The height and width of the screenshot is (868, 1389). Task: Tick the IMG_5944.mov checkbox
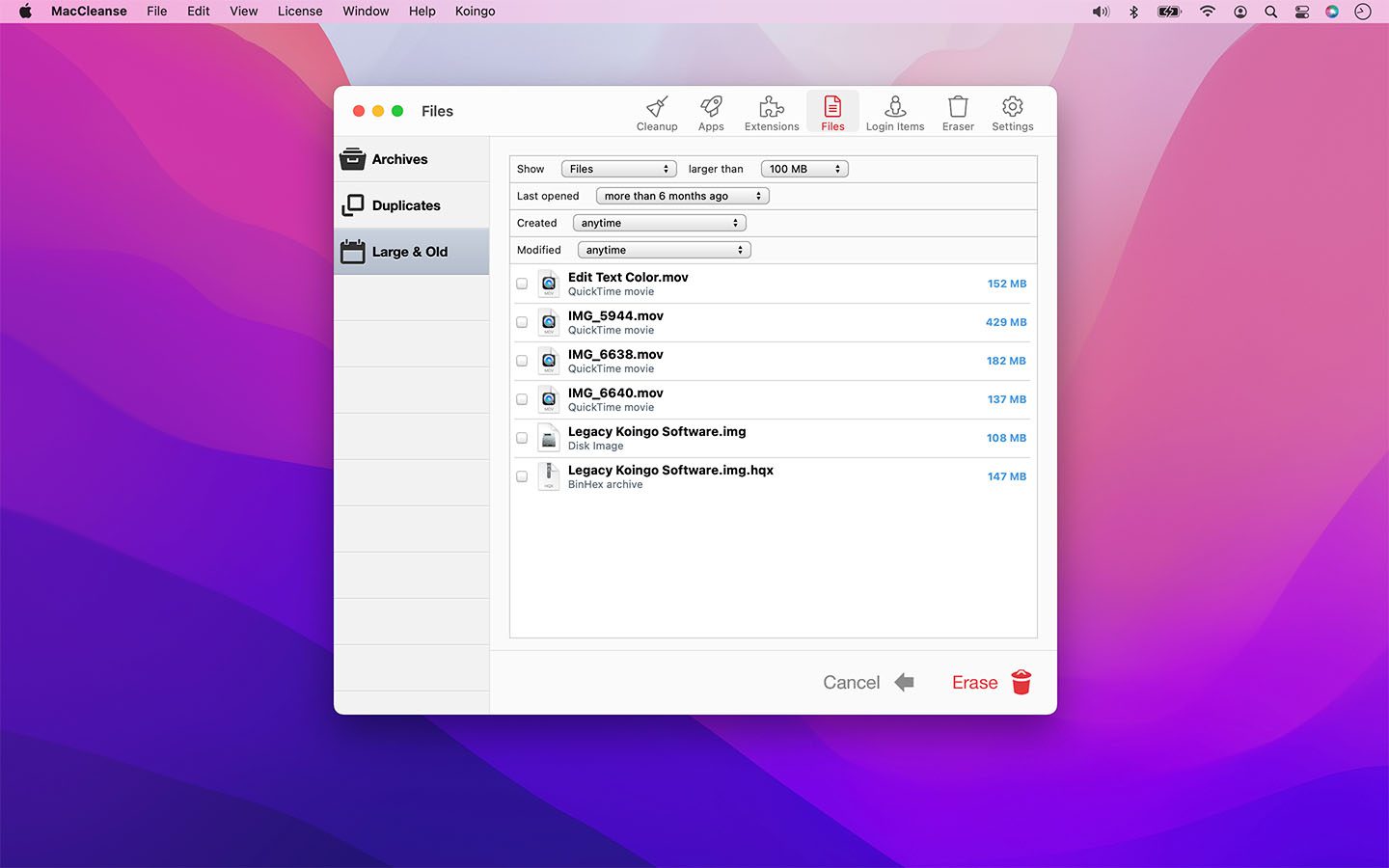pos(522,322)
